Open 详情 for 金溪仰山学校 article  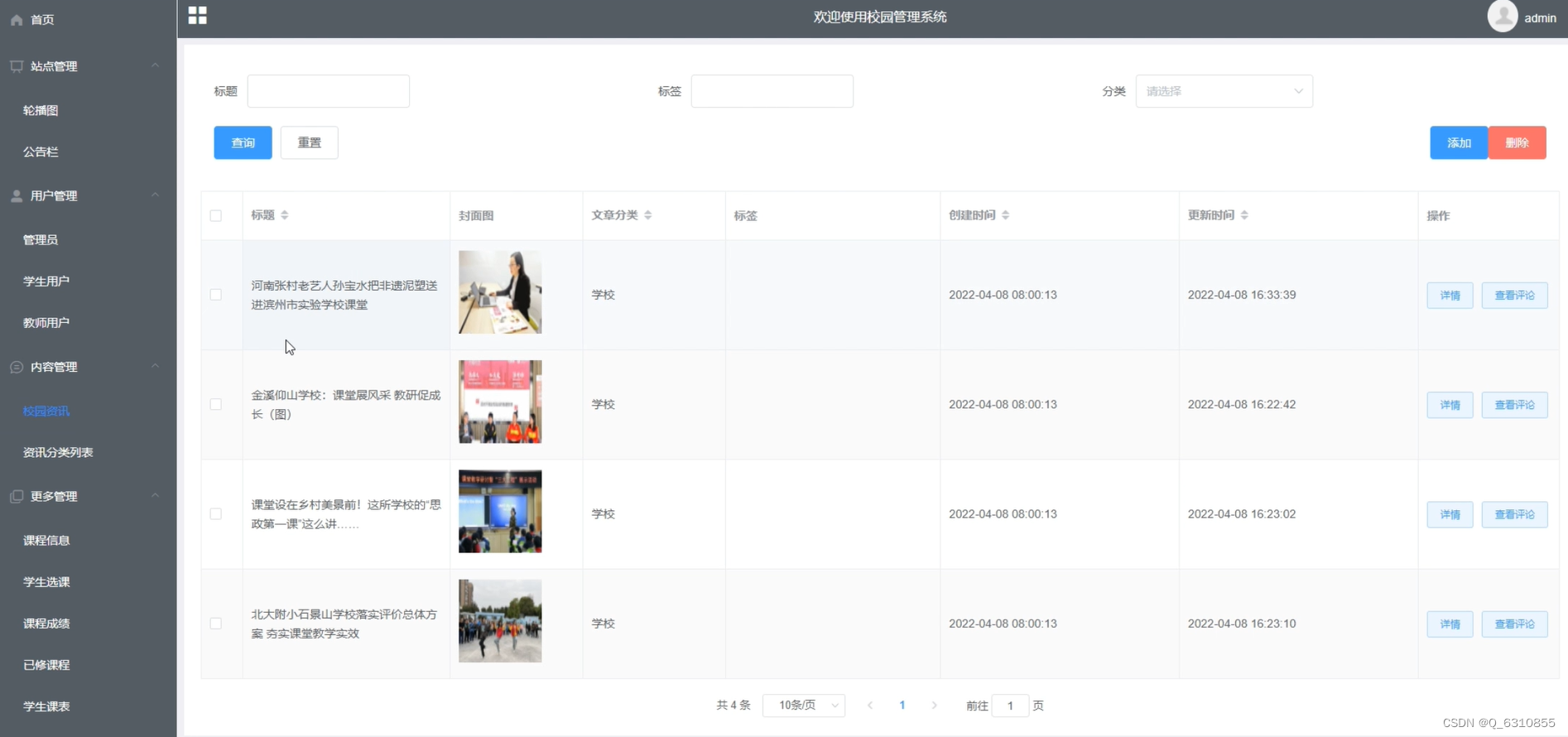click(1450, 405)
